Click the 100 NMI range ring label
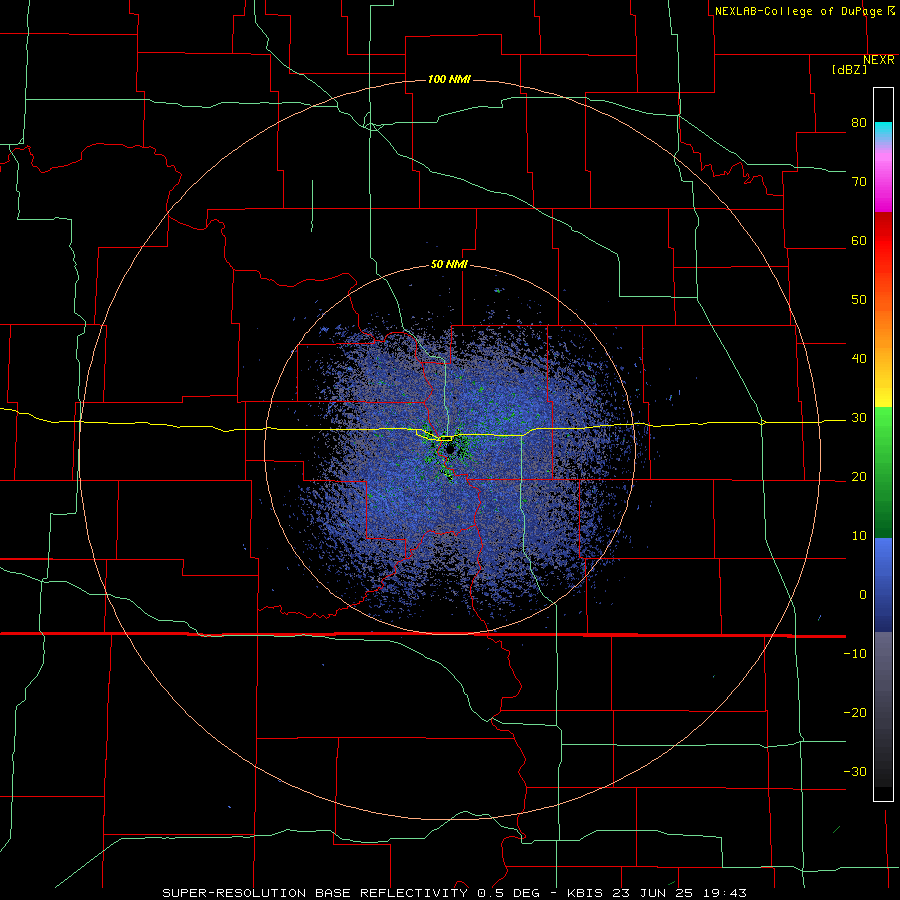Image resolution: width=900 pixels, height=900 pixels. pos(449,79)
